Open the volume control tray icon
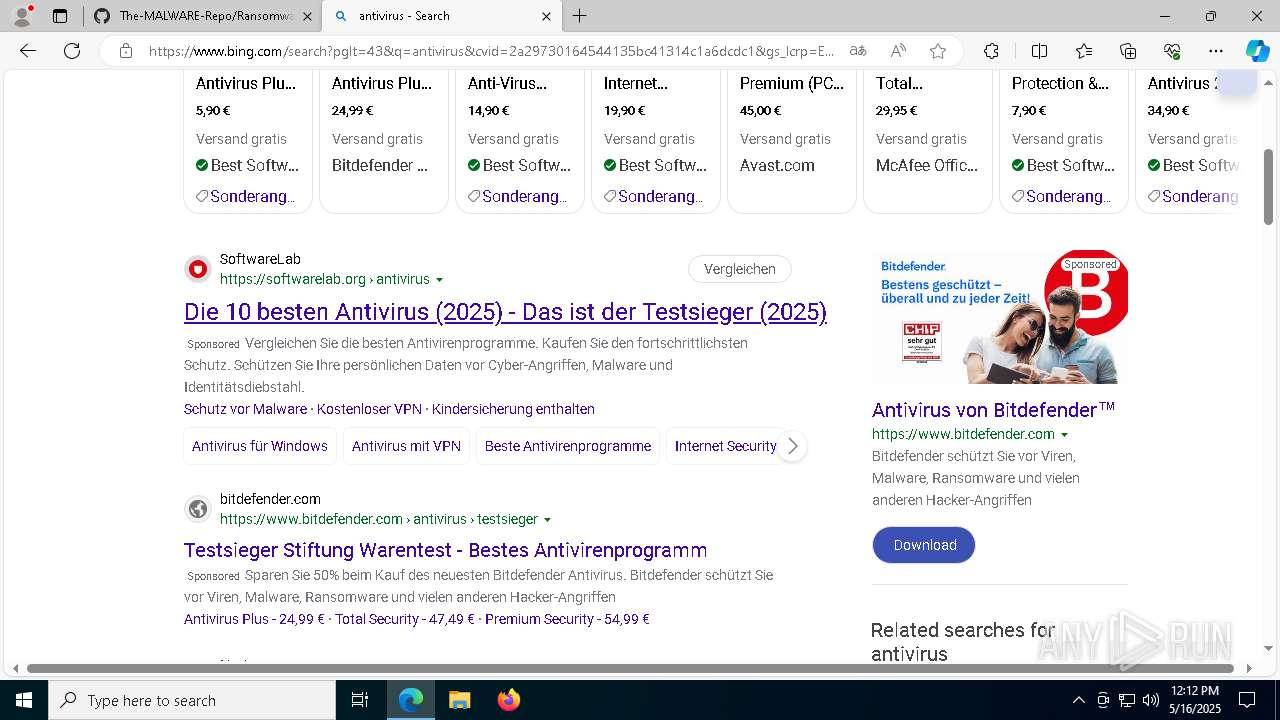Viewport: 1280px width, 720px height. [1151, 700]
